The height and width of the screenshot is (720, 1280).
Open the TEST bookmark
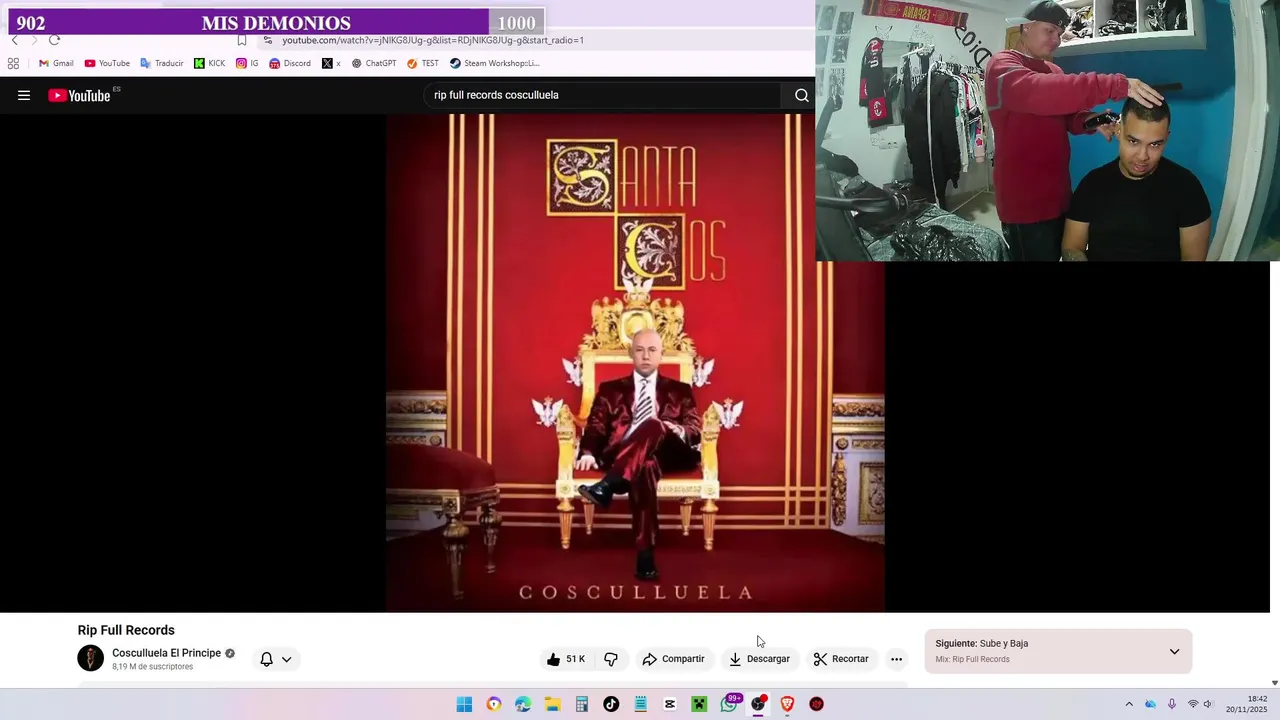(x=423, y=63)
